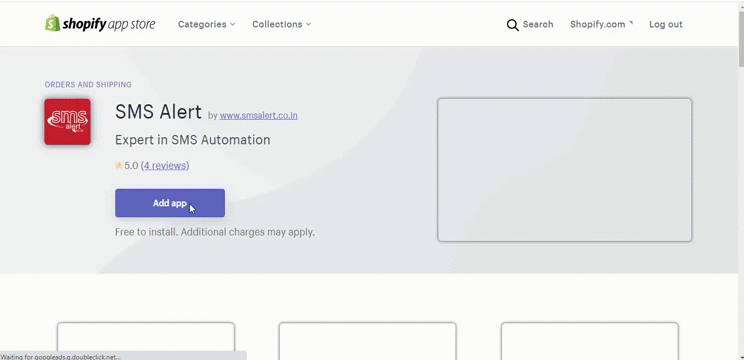Open the 4 reviews link
This screenshot has width=744, height=360.
(165, 165)
